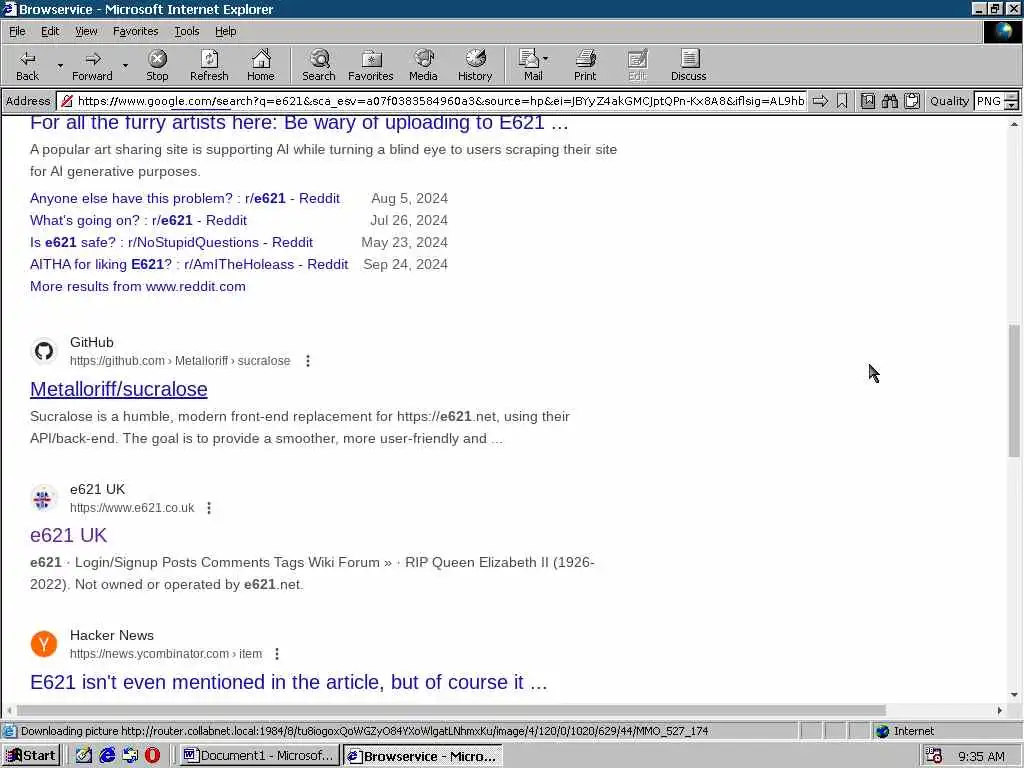Click the binoculars find icon
1024x768 pixels.
click(890, 101)
